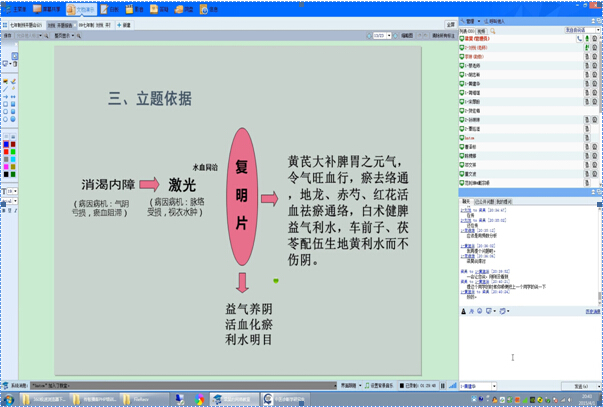Click in the chat message input area
This screenshot has height=407, width=603.
click(528, 345)
